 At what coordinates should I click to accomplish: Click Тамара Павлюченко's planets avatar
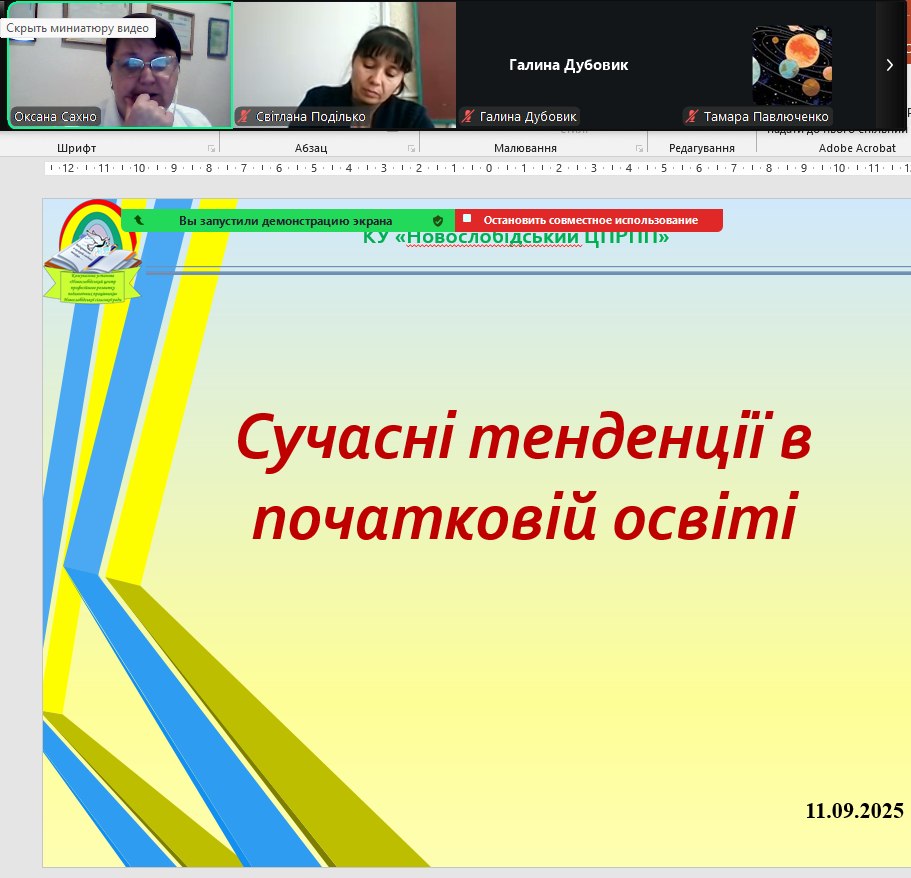(x=791, y=65)
